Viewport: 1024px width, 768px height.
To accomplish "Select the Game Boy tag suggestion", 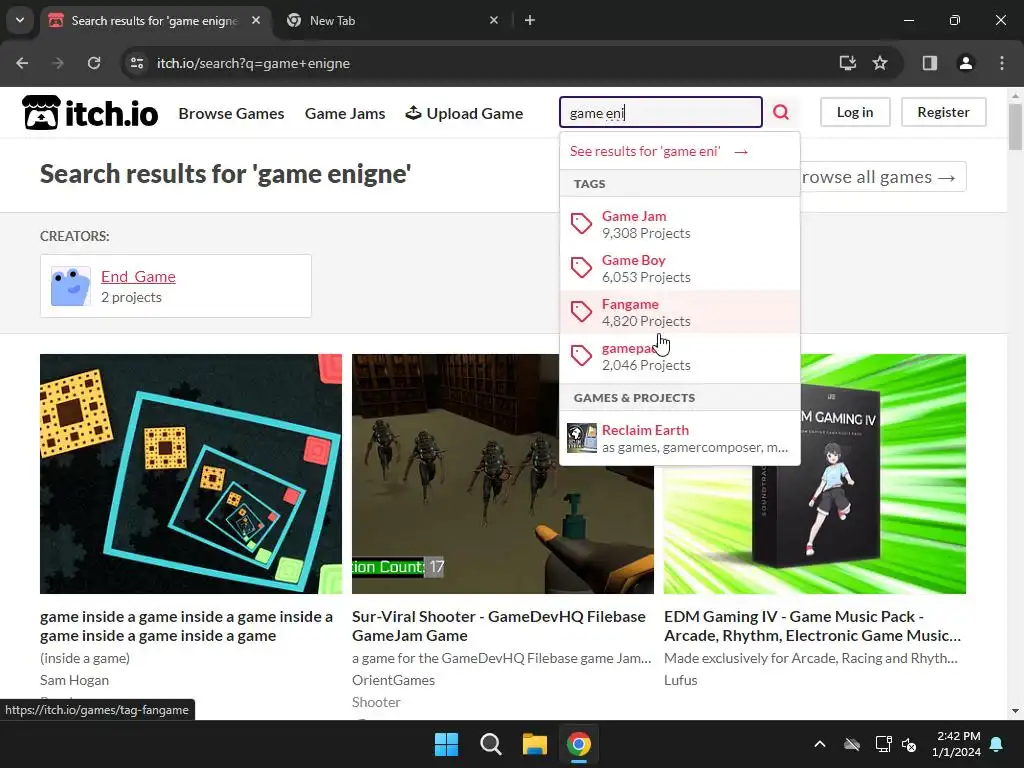I will pyautogui.click(x=679, y=268).
